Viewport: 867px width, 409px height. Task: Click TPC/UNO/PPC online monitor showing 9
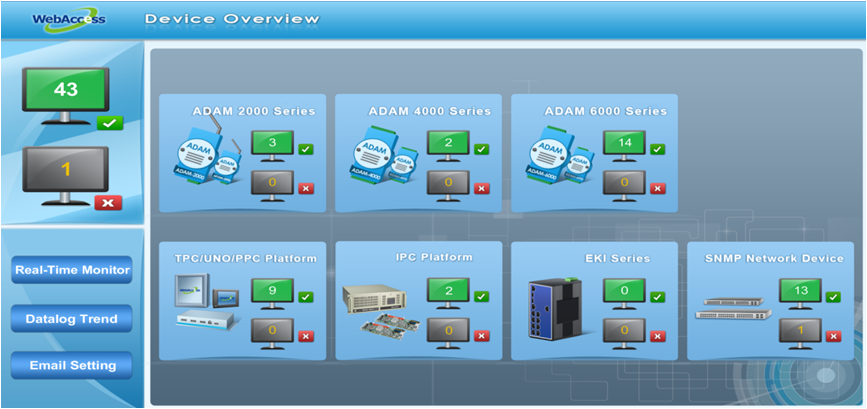[x=272, y=294]
